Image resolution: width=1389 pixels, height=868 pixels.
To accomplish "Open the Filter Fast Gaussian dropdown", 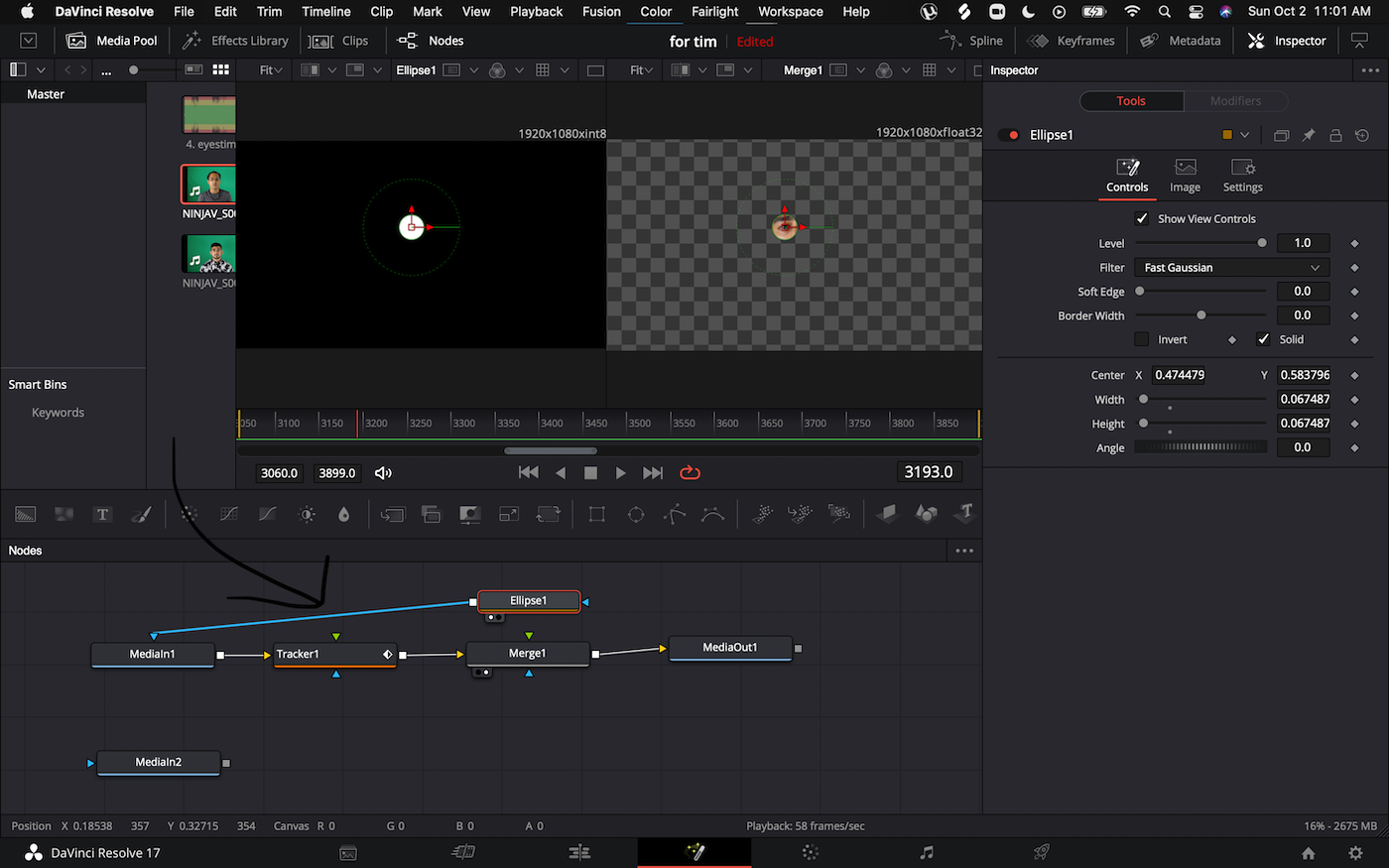I will click(x=1231, y=268).
